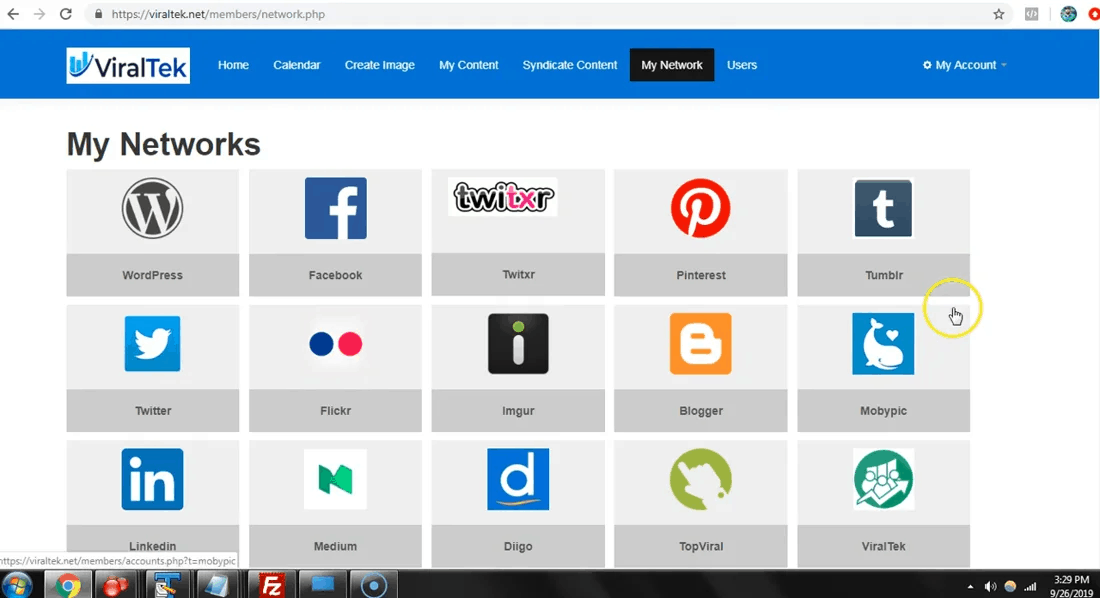The width and height of the screenshot is (1100, 598).
Task: Select the Mobypic whale icon
Action: pos(883,343)
